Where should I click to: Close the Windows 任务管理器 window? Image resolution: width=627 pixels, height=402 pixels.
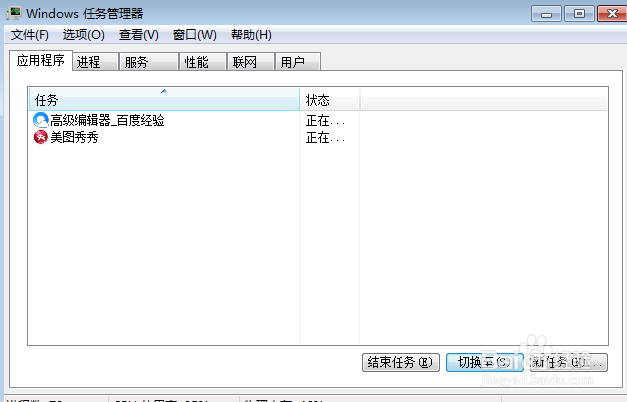coord(612,14)
